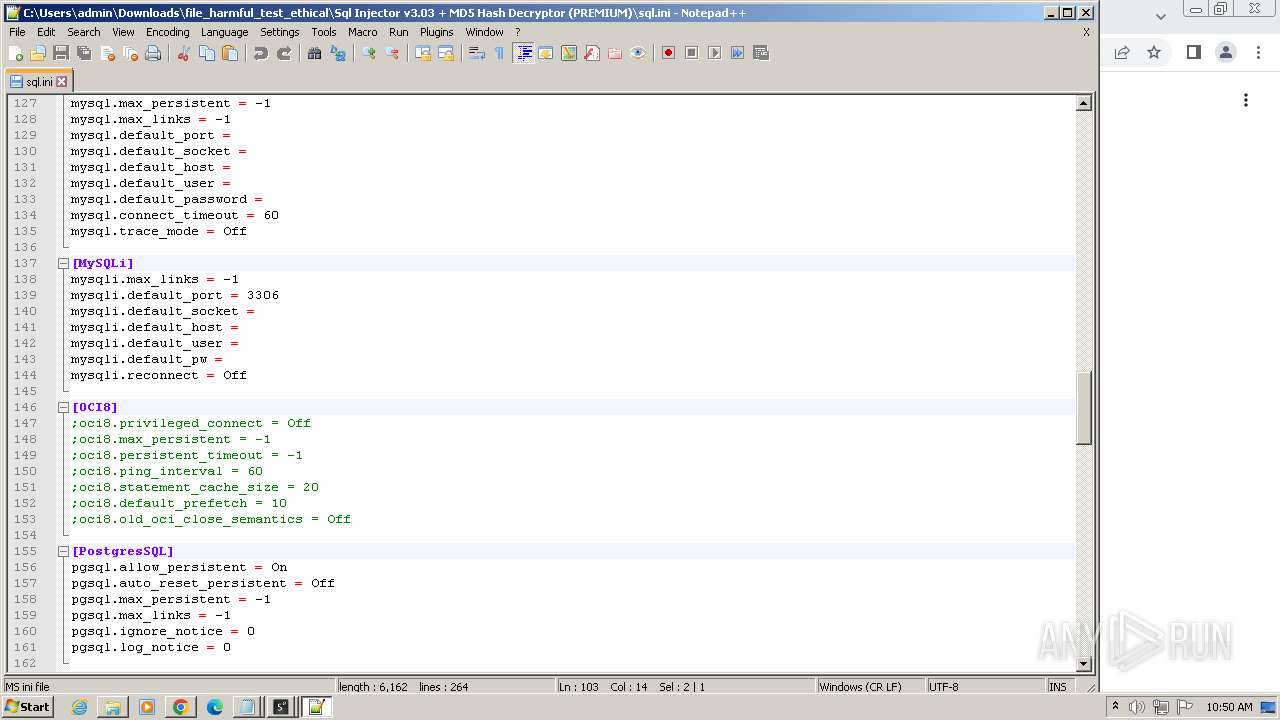Viewport: 1280px width, 720px height.
Task: Bookmark page with browser star icon
Action: point(1154,52)
